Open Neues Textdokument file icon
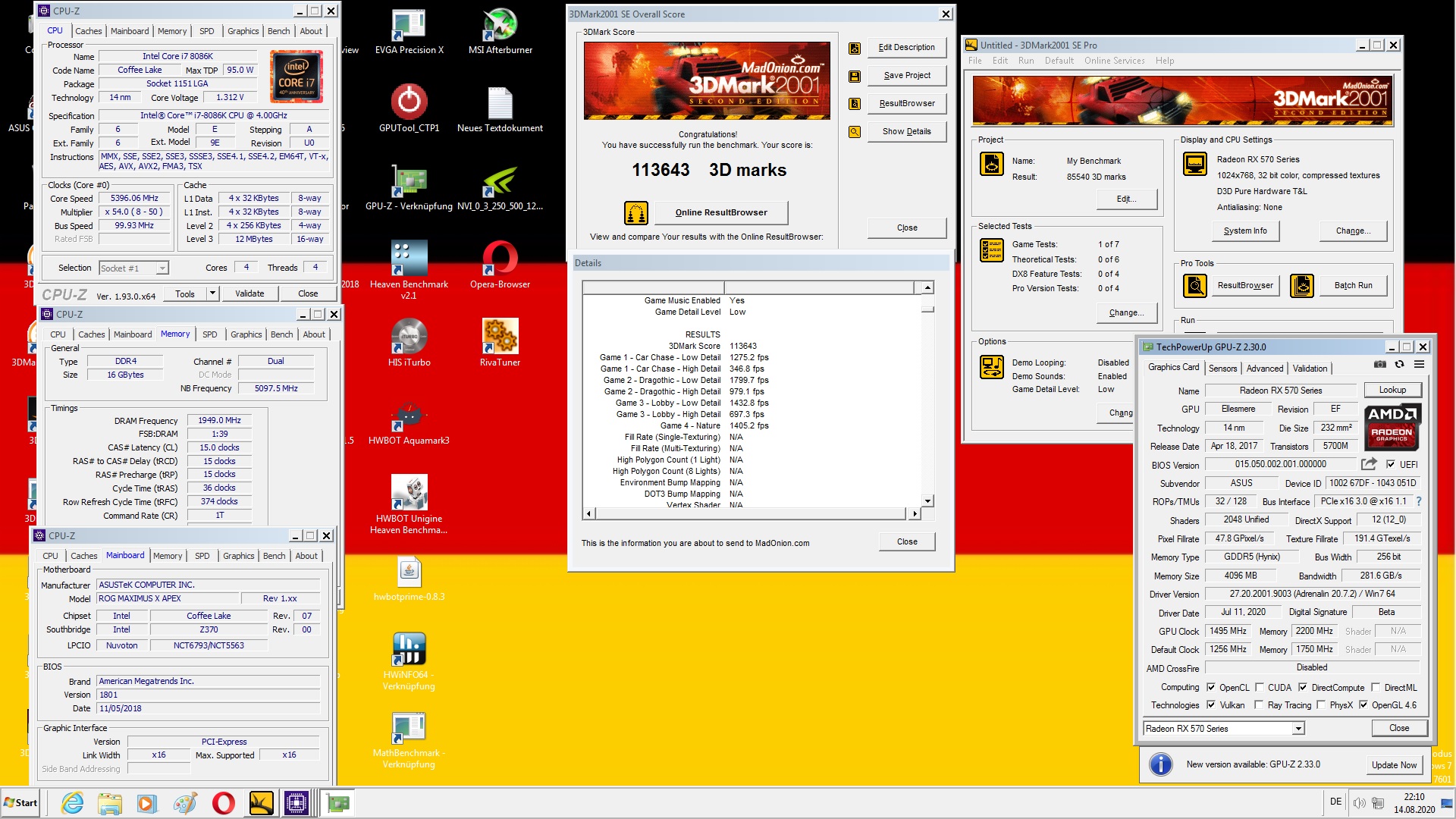This screenshot has width=1456, height=819. pyautogui.click(x=500, y=109)
